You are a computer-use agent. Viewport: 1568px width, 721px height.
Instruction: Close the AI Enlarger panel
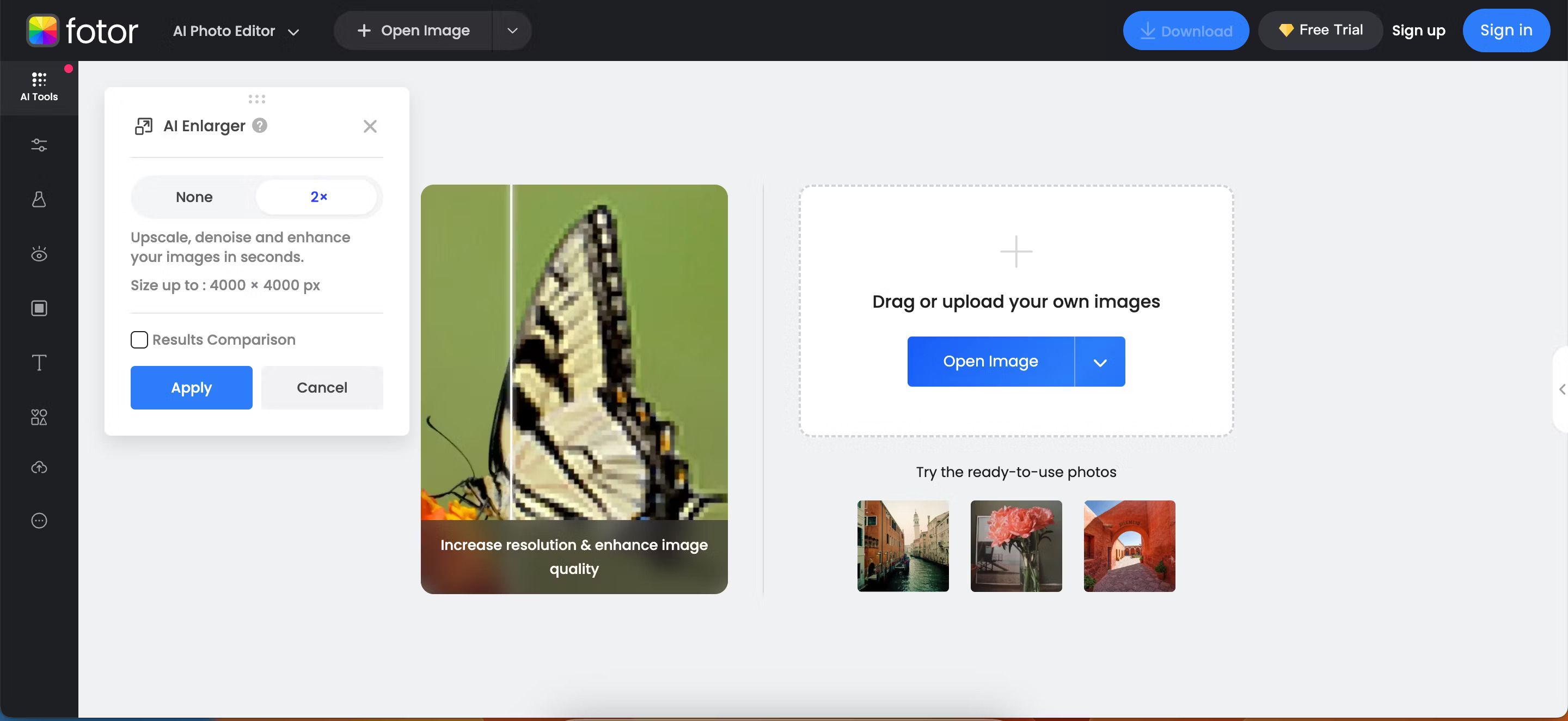pyautogui.click(x=370, y=126)
